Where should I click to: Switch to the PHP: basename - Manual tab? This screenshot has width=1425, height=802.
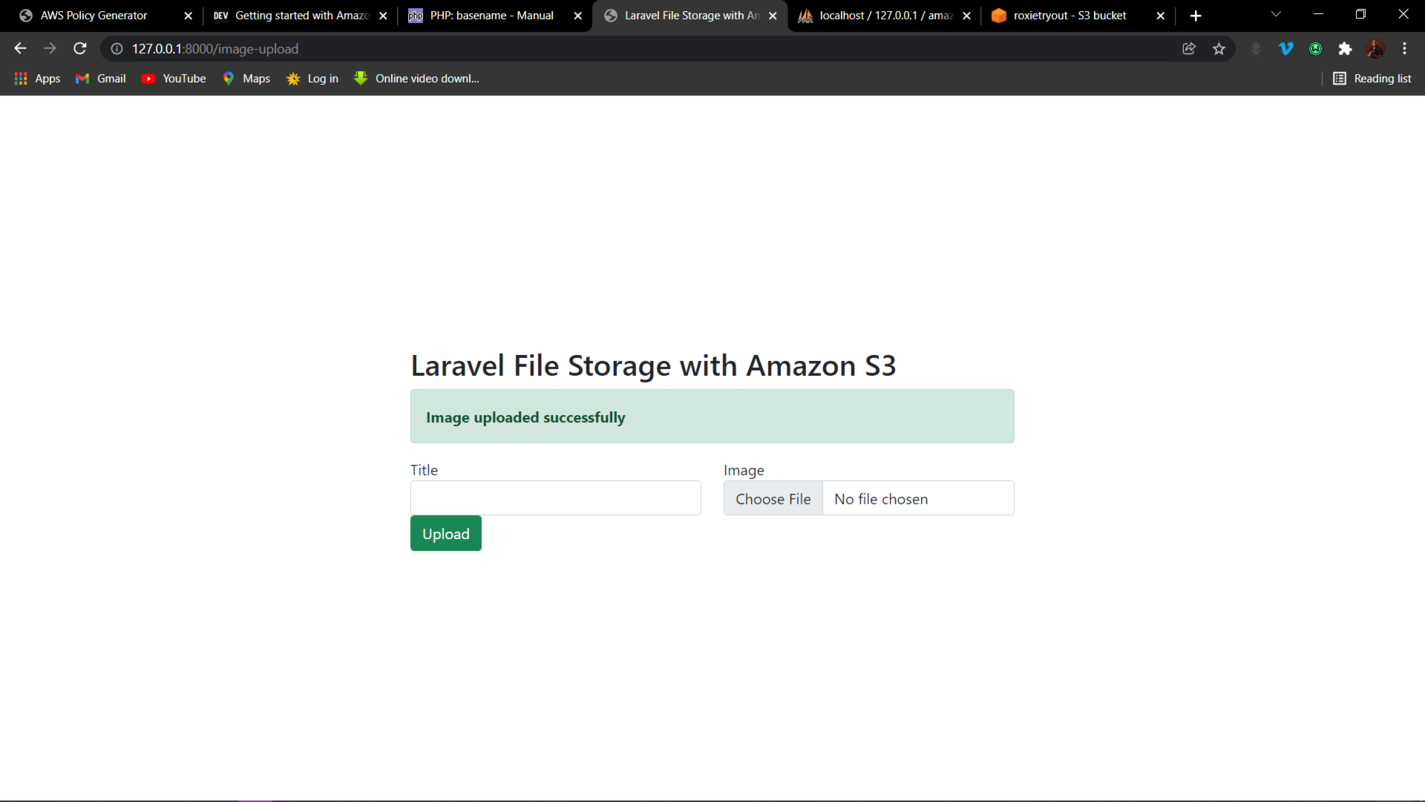491,16
